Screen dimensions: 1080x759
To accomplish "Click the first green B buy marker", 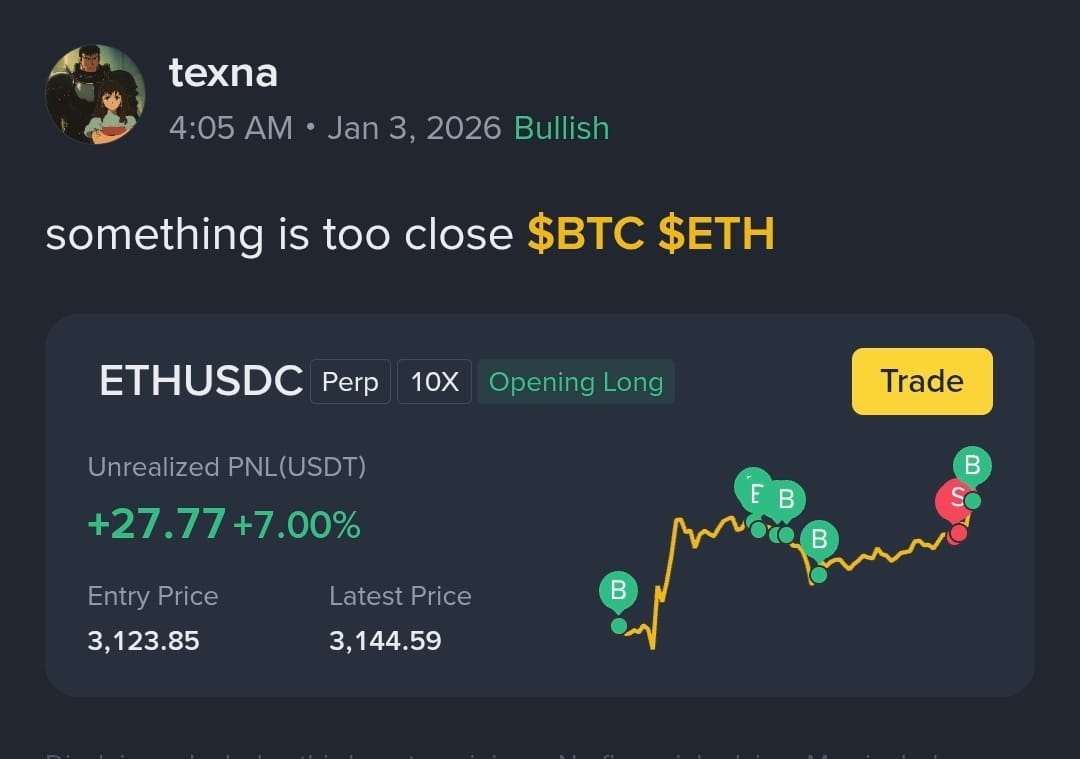I will [x=619, y=592].
